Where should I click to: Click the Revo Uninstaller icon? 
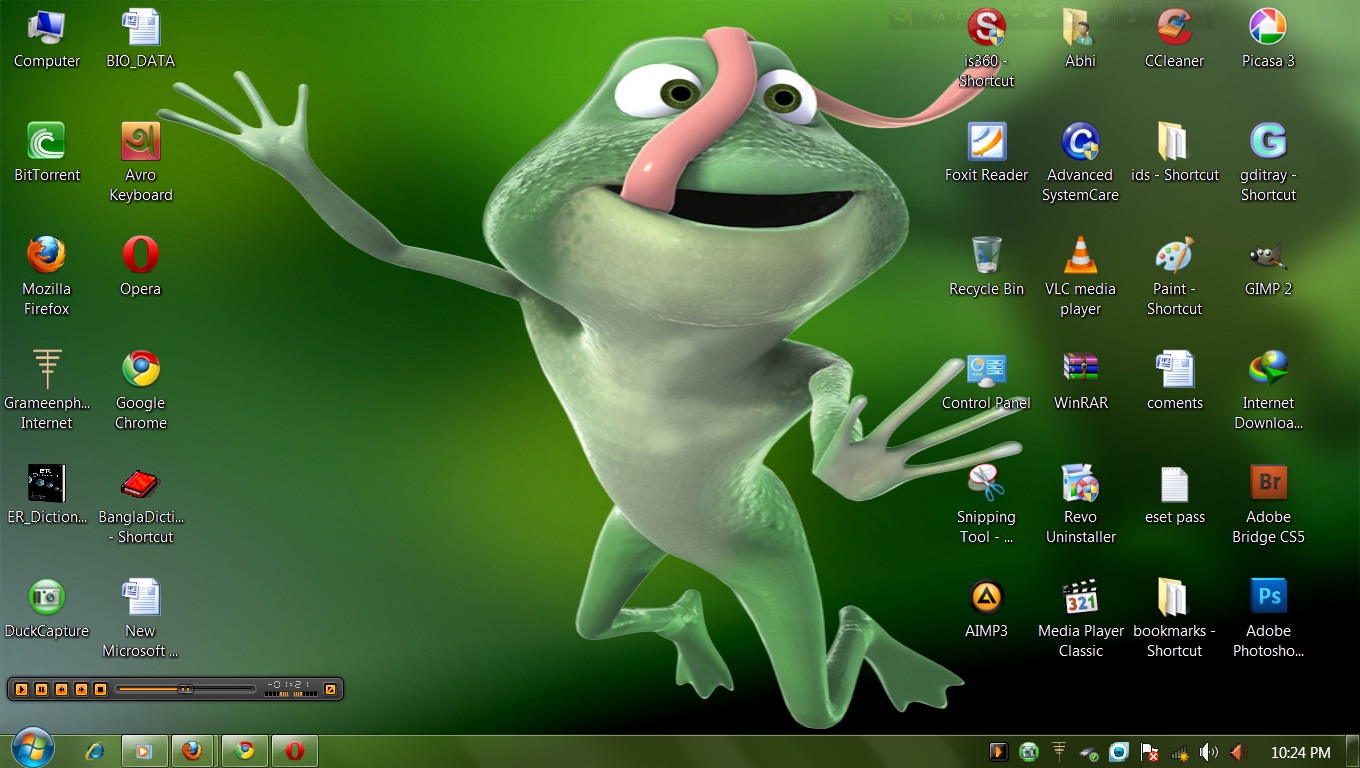click(1080, 505)
